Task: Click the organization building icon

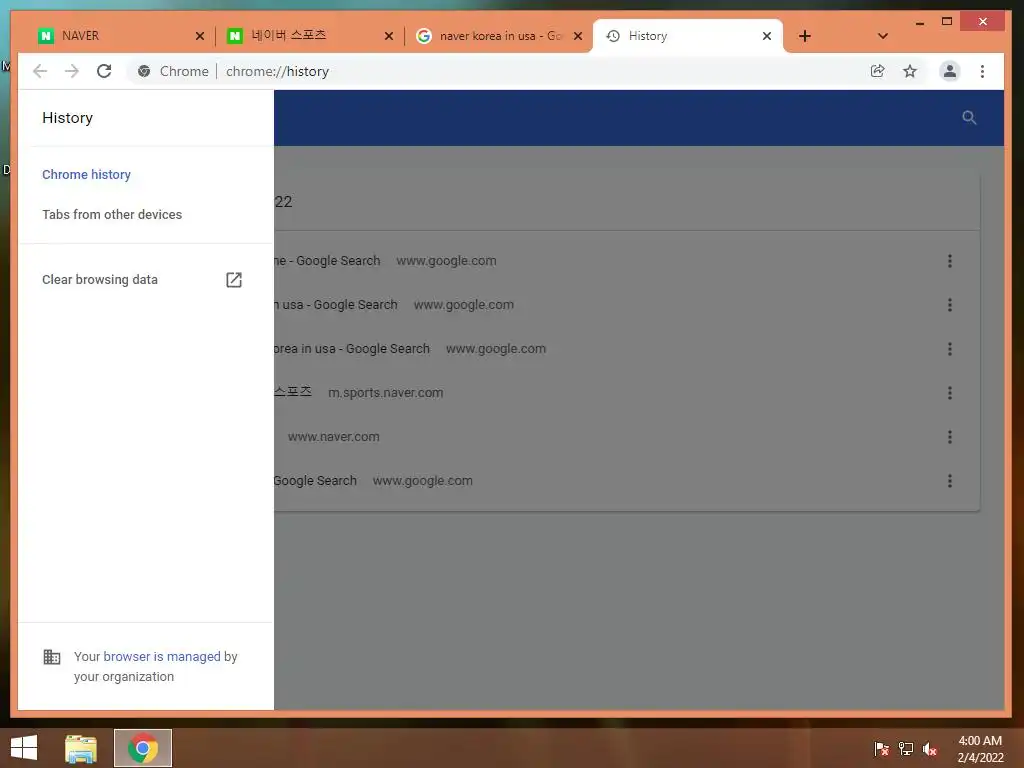Action: point(52,656)
